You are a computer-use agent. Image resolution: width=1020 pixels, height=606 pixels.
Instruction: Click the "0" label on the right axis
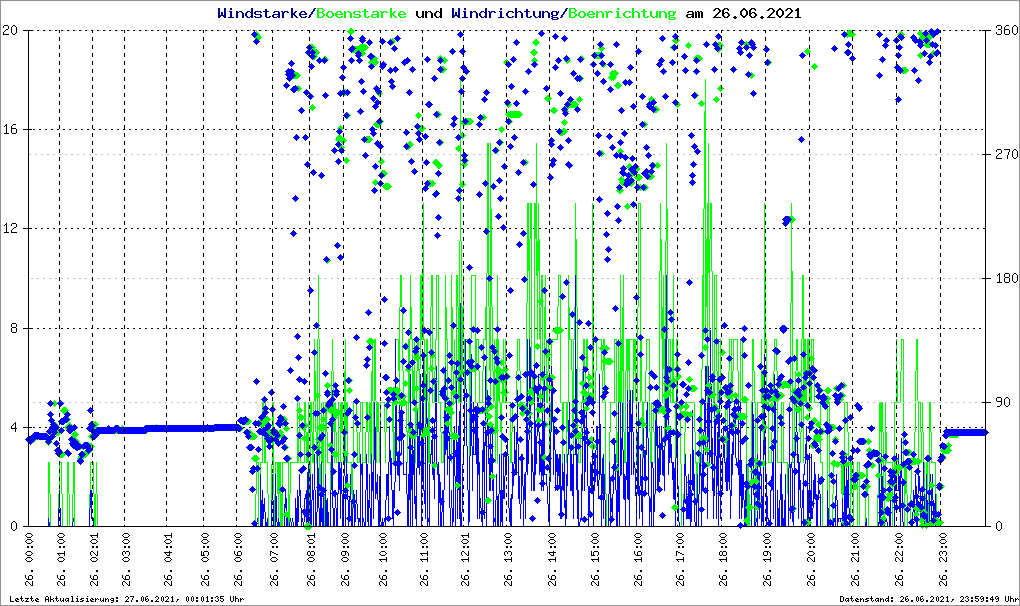pos(999,527)
